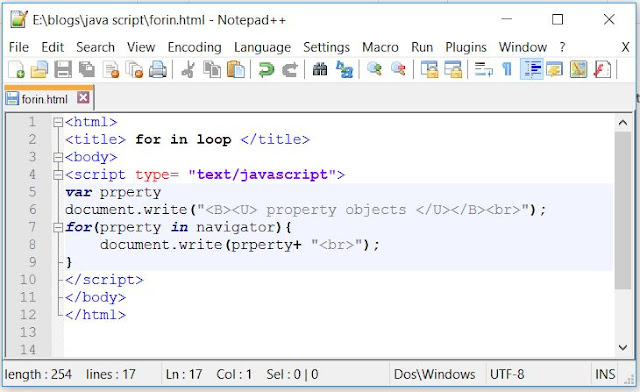
Task: Collapse the for loop fold marker line 7
Action: [x=58, y=227]
